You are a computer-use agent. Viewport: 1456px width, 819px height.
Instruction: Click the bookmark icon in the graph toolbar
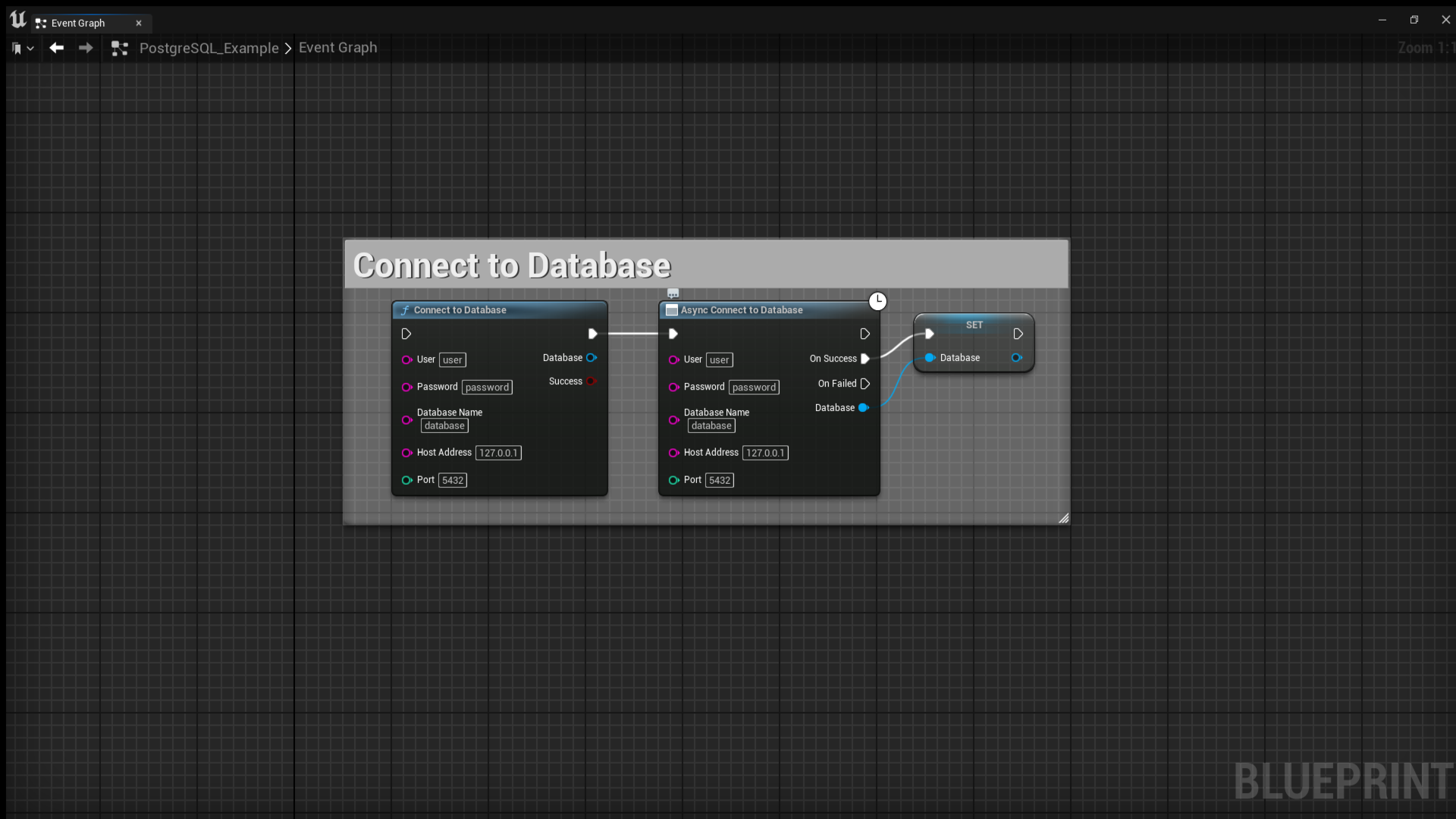click(14, 48)
